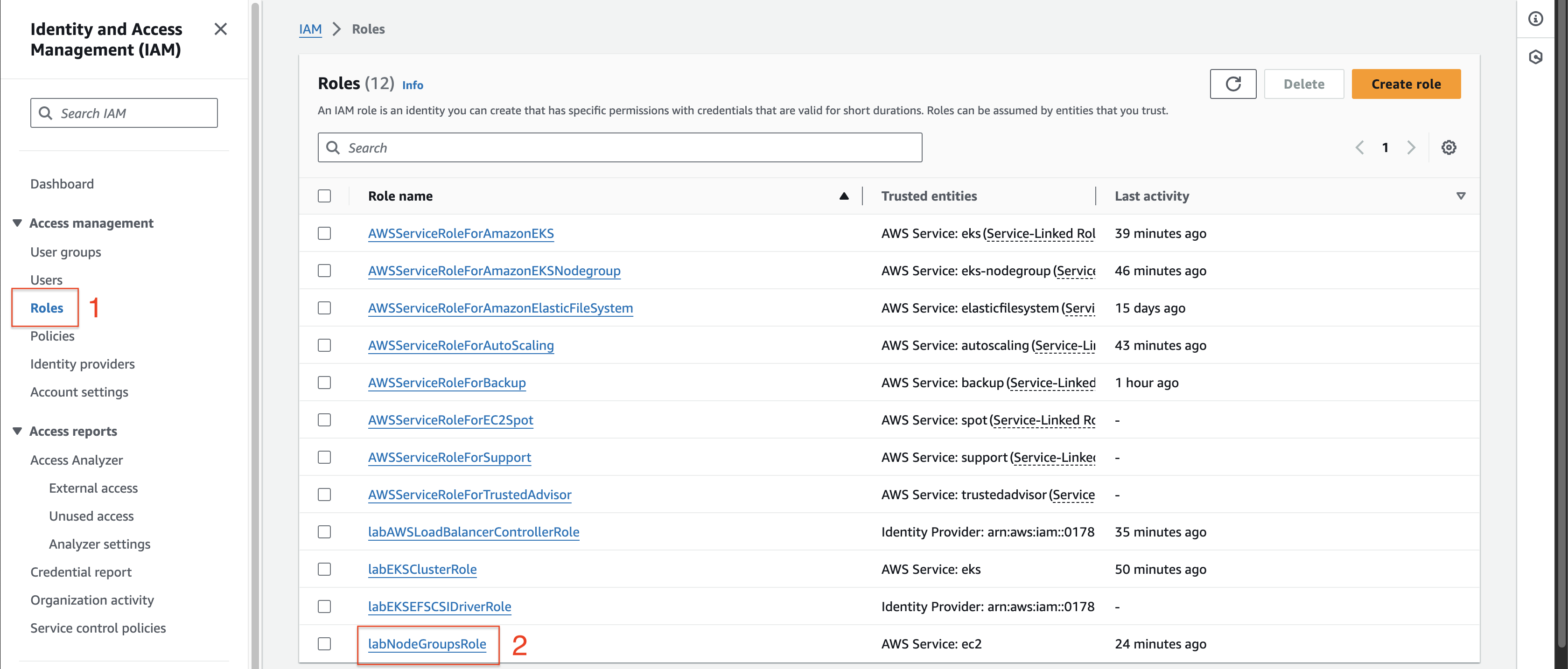This screenshot has height=669, width=1568.
Task: Select Roles in the sidebar
Action: point(47,308)
